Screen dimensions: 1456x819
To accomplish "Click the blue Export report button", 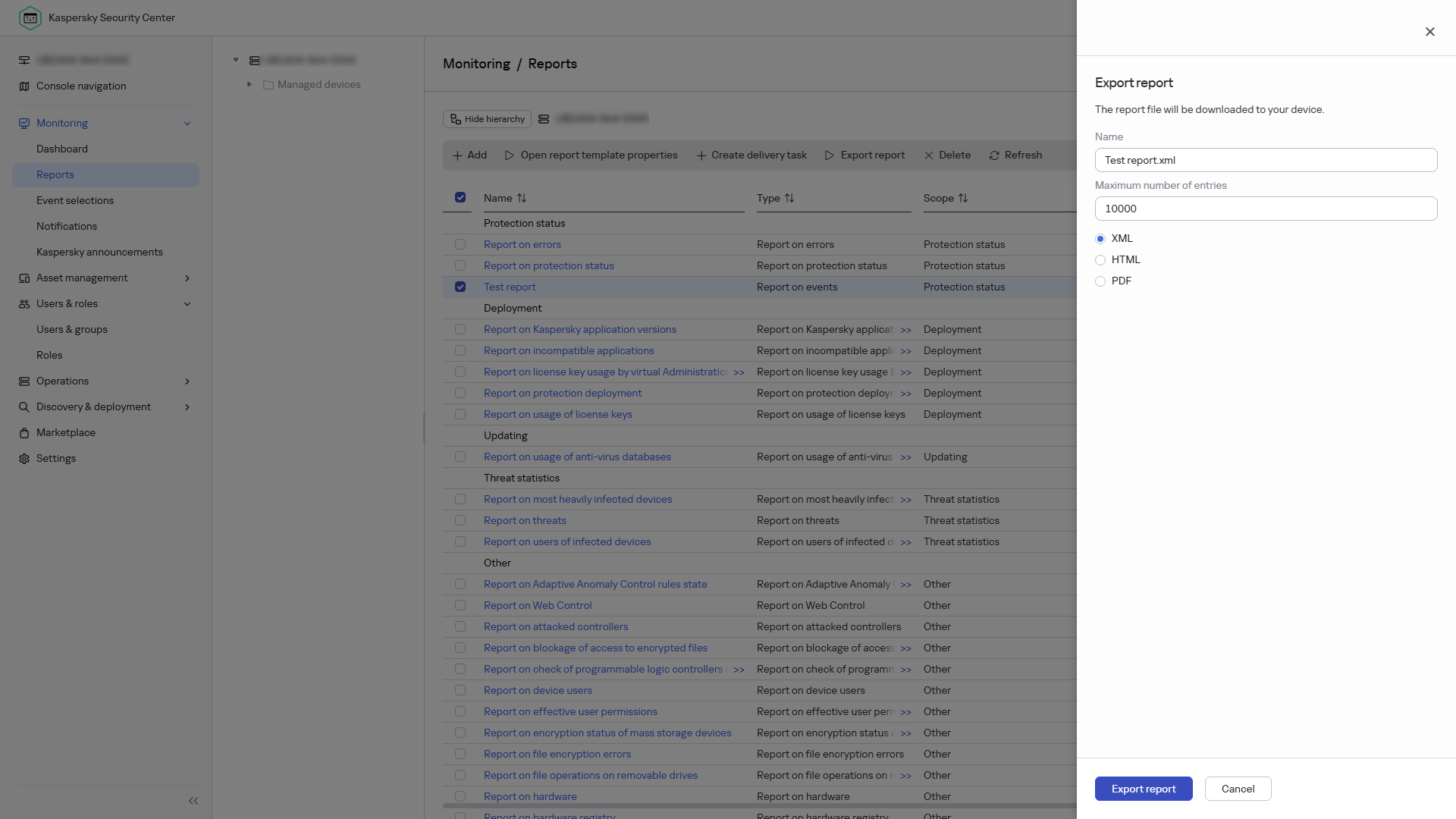I will [x=1144, y=789].
